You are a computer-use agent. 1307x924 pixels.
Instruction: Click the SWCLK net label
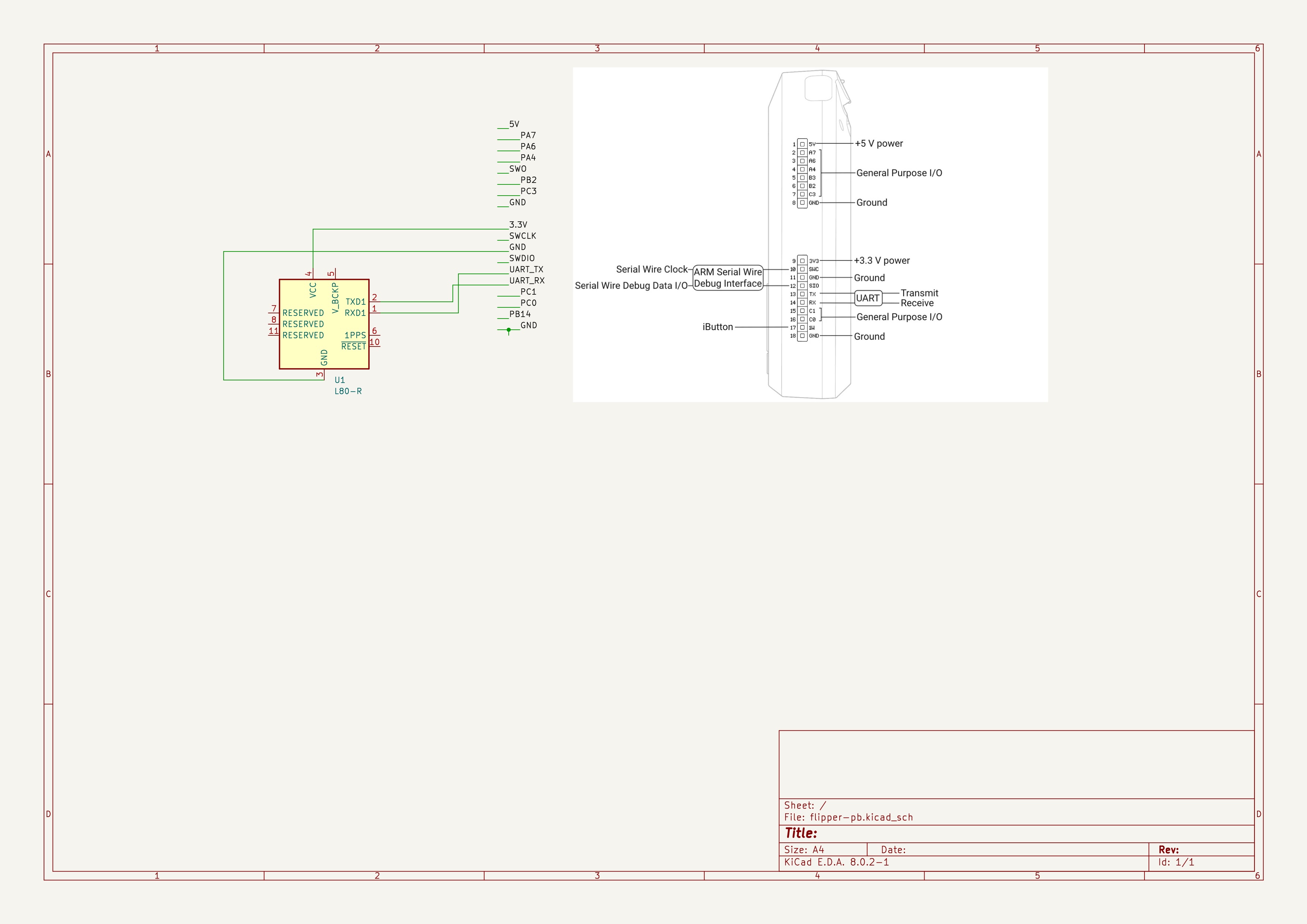coord(523,236)
